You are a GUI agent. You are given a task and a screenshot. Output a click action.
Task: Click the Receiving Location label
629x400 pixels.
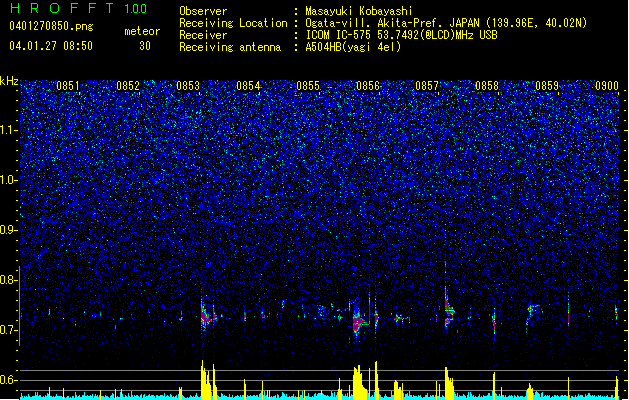click(x=233, y=23)
